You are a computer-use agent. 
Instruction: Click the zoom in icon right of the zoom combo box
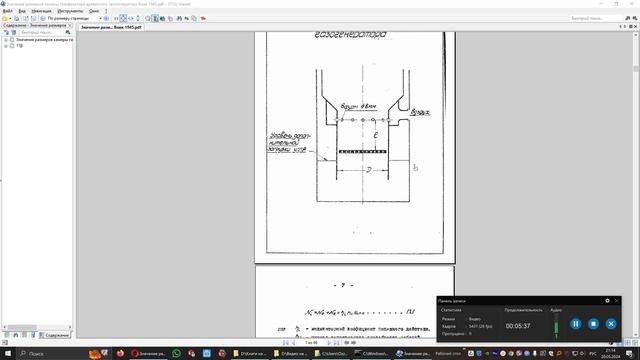point(106,18)
